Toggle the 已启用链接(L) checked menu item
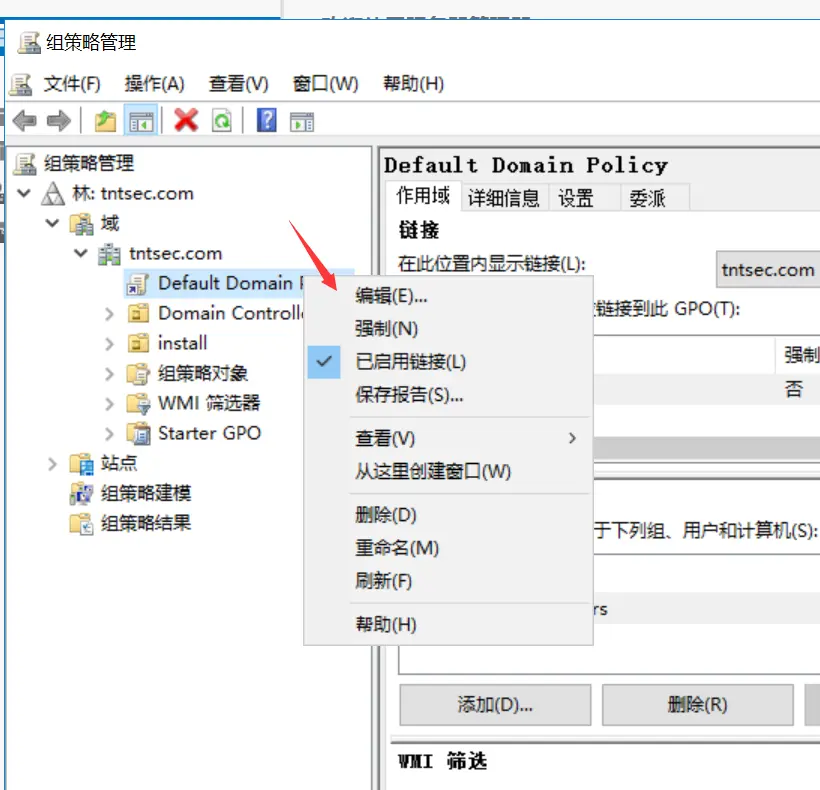Image resolution: width=820 pixels, height=790 pixels. tap(448, 362)
